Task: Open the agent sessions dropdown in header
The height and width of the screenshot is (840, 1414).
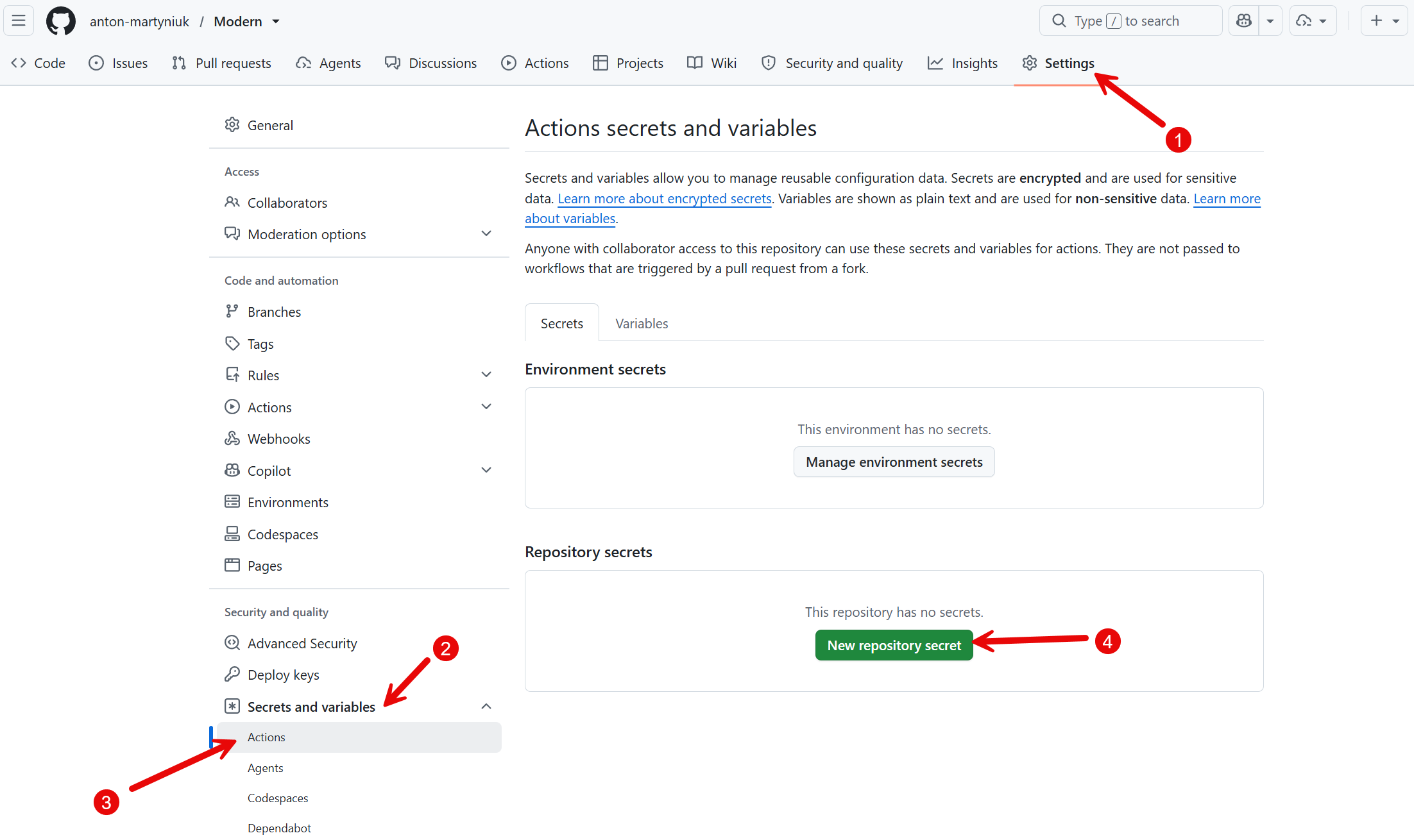Action: click(x=1313, y=21)
